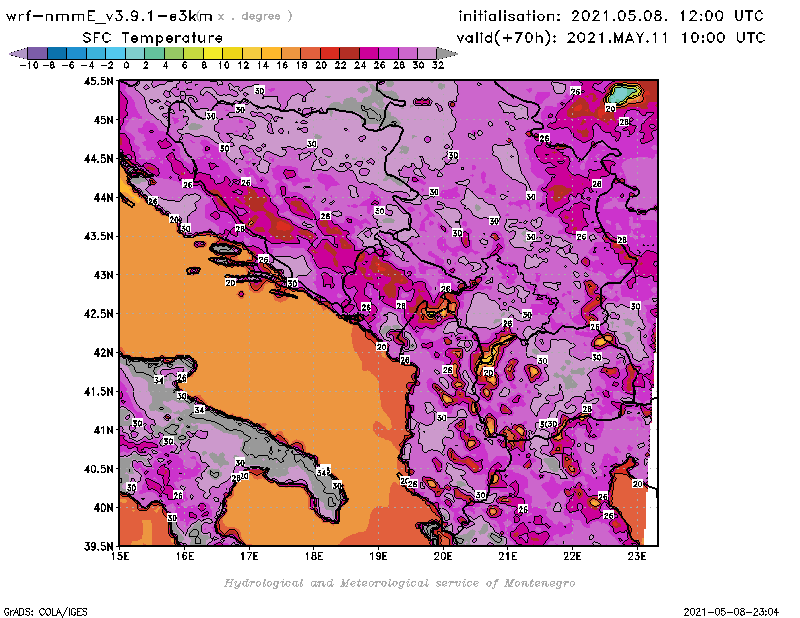Click the gray above-32 legend arrow
Screen dimensions: 800x618
[x=447, y=53]
